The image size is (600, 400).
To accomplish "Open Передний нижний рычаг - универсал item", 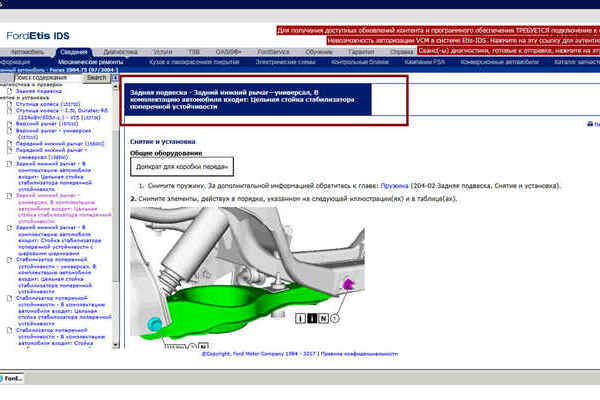I will point(52,153).
